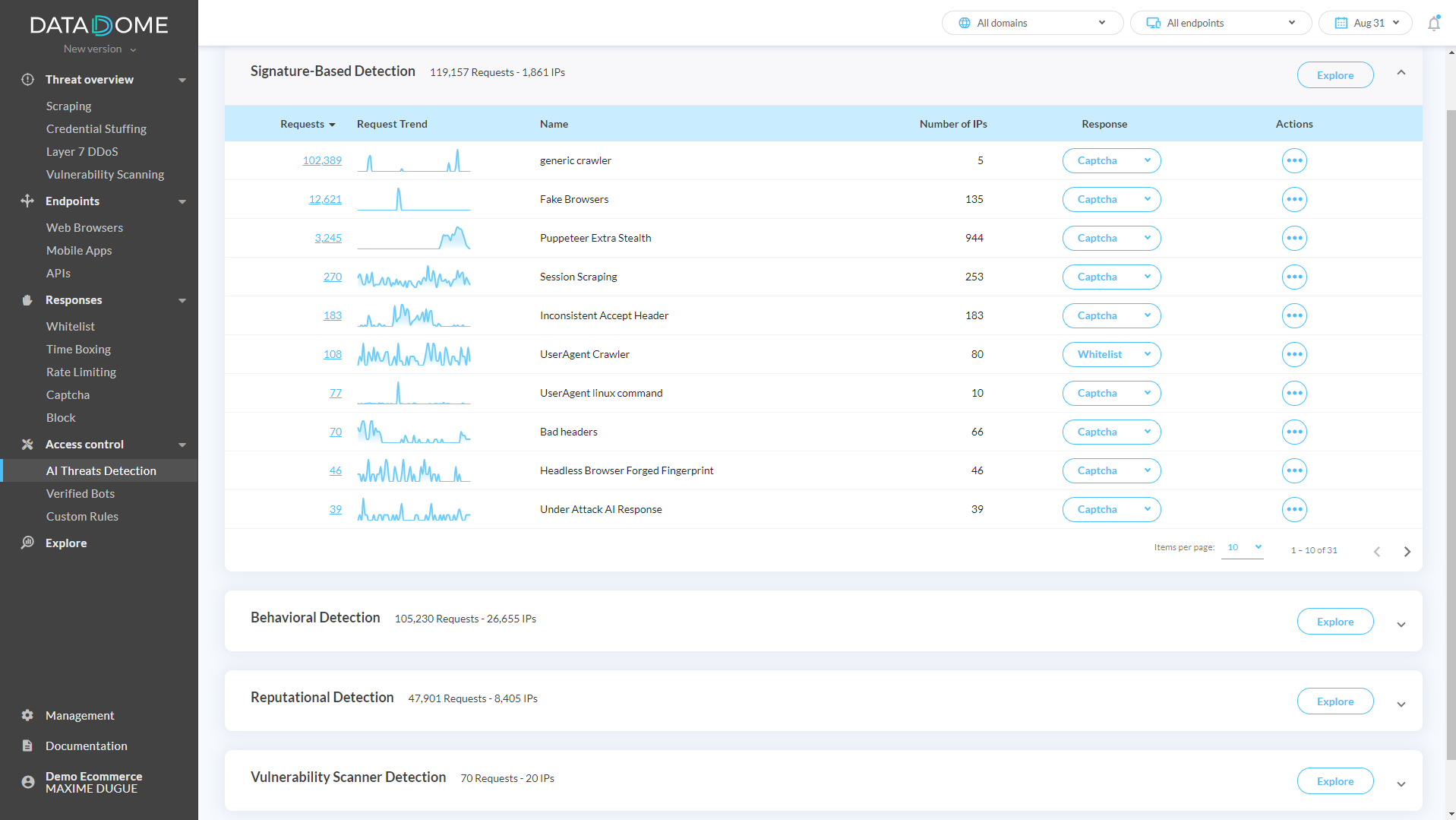Screen dimensions: 1456x820
Task: Click the Number of IPs column header
Action: [x=952, y=124]
